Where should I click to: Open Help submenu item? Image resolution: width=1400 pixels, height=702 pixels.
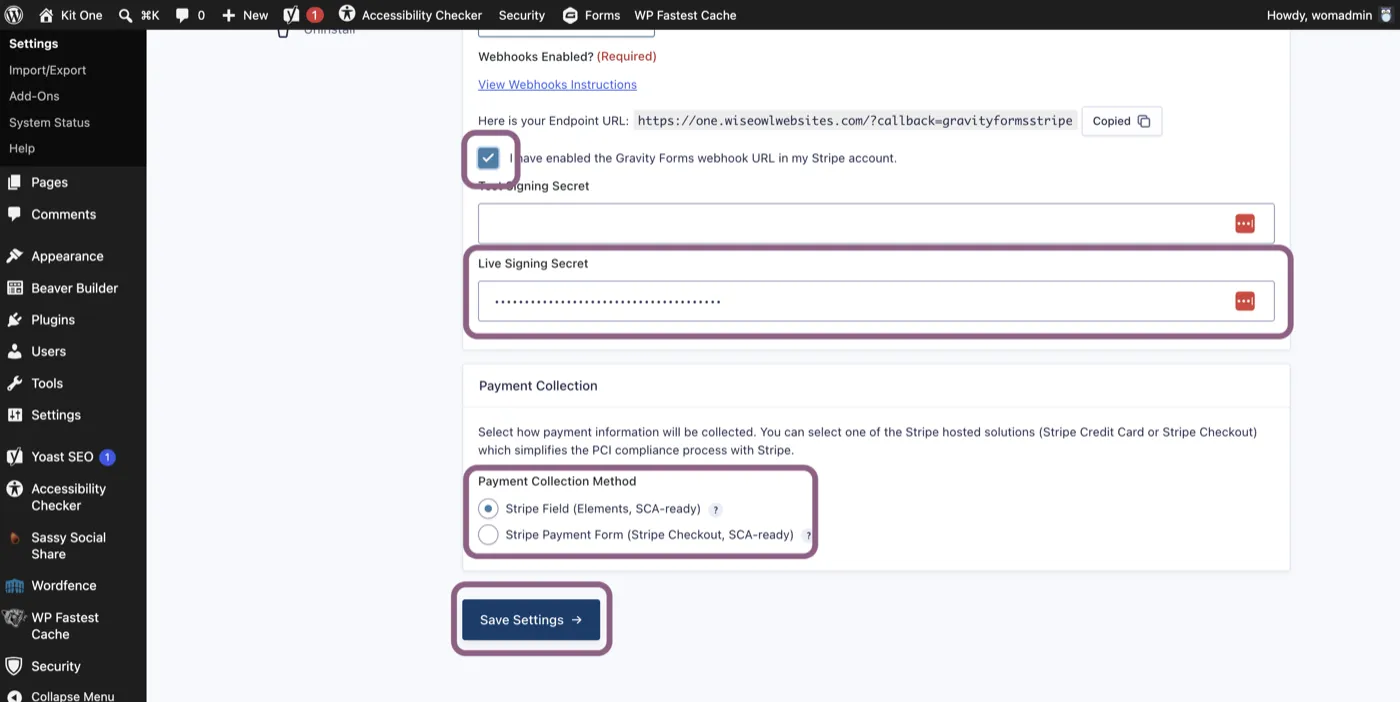(x=22, y=148)
